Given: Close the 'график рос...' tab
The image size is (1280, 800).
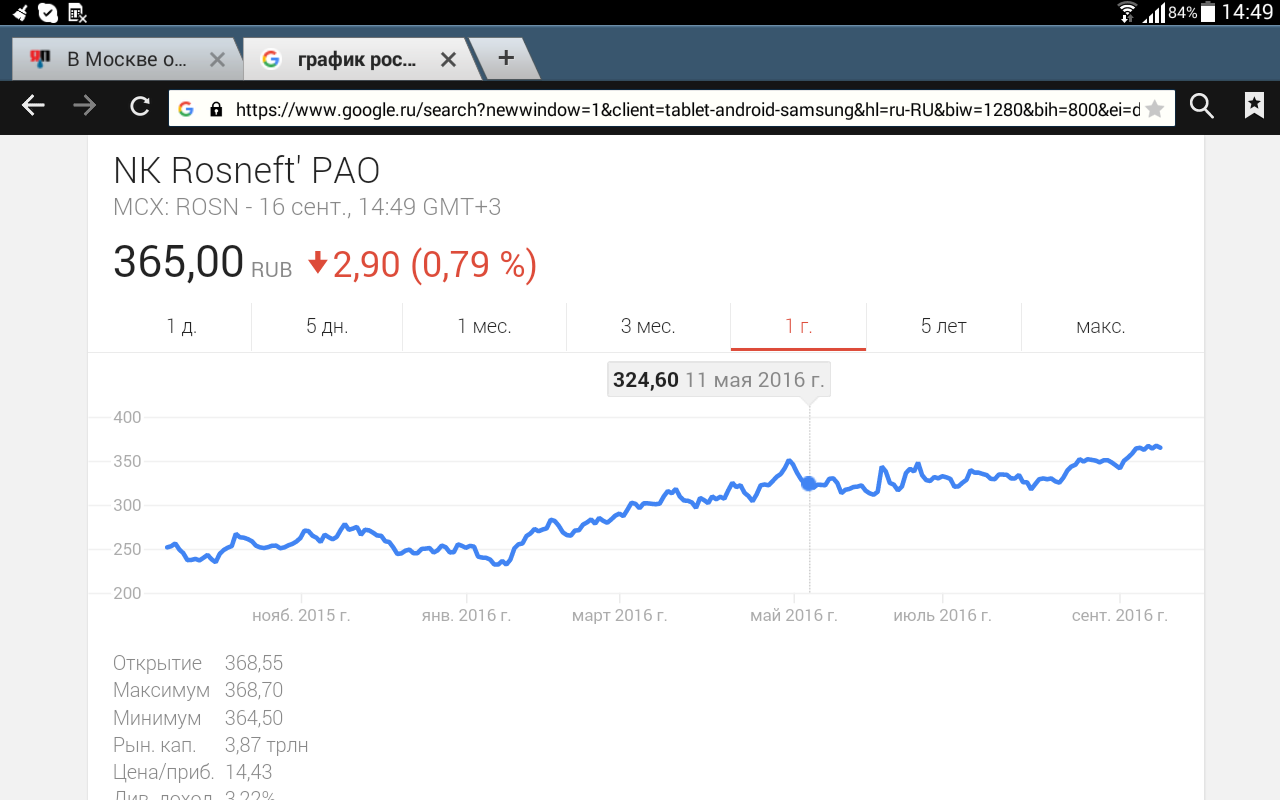Looking at the screenshot, I should 448,60.
